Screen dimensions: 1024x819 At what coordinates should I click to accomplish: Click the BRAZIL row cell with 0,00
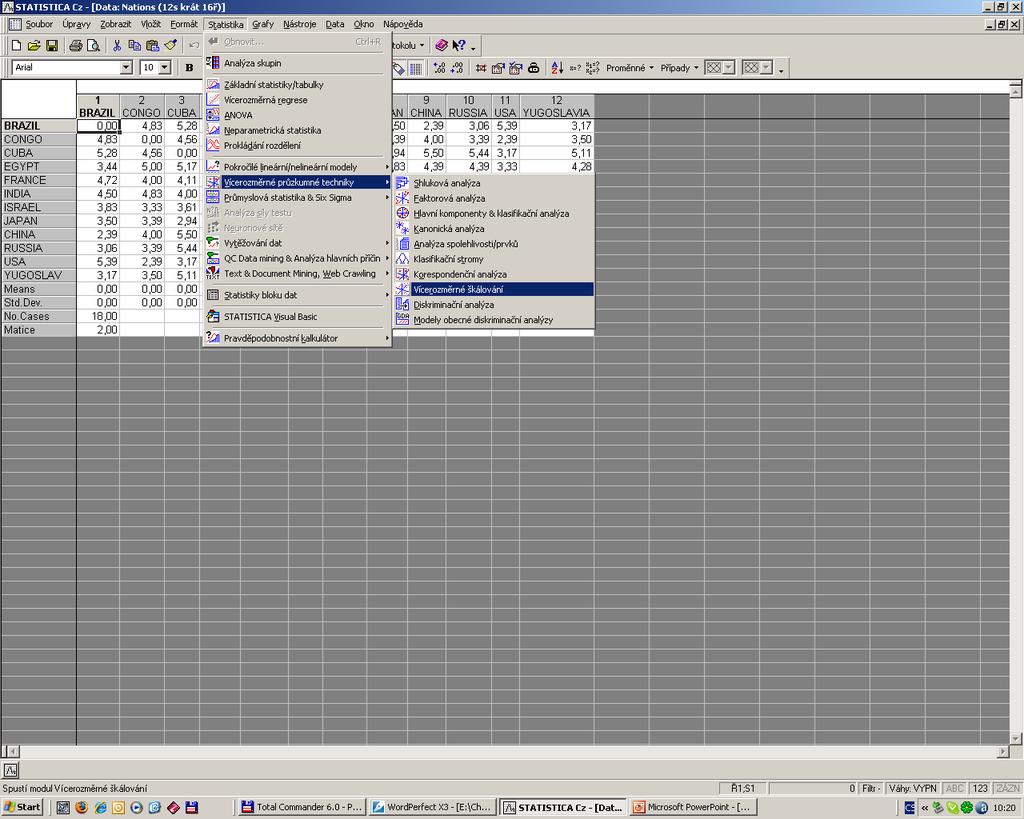[98, 126]
